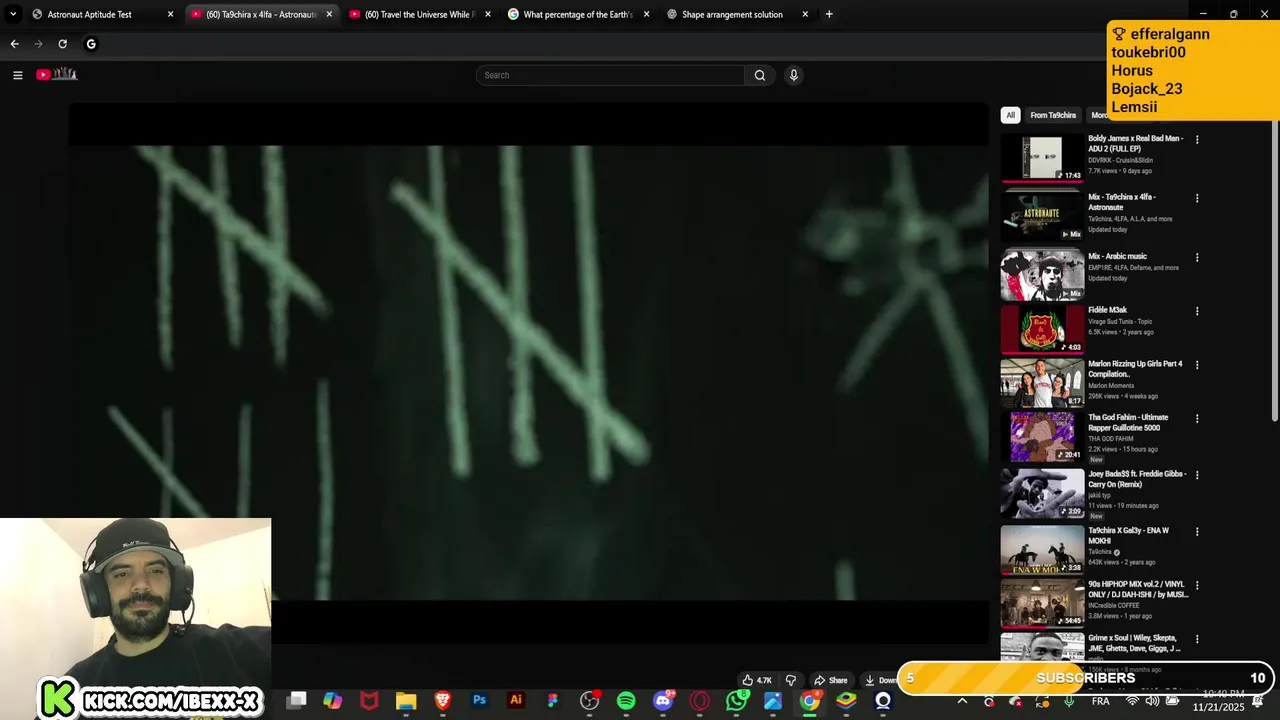Open Astronaute mix thumbnail

tap(1042, 215)
